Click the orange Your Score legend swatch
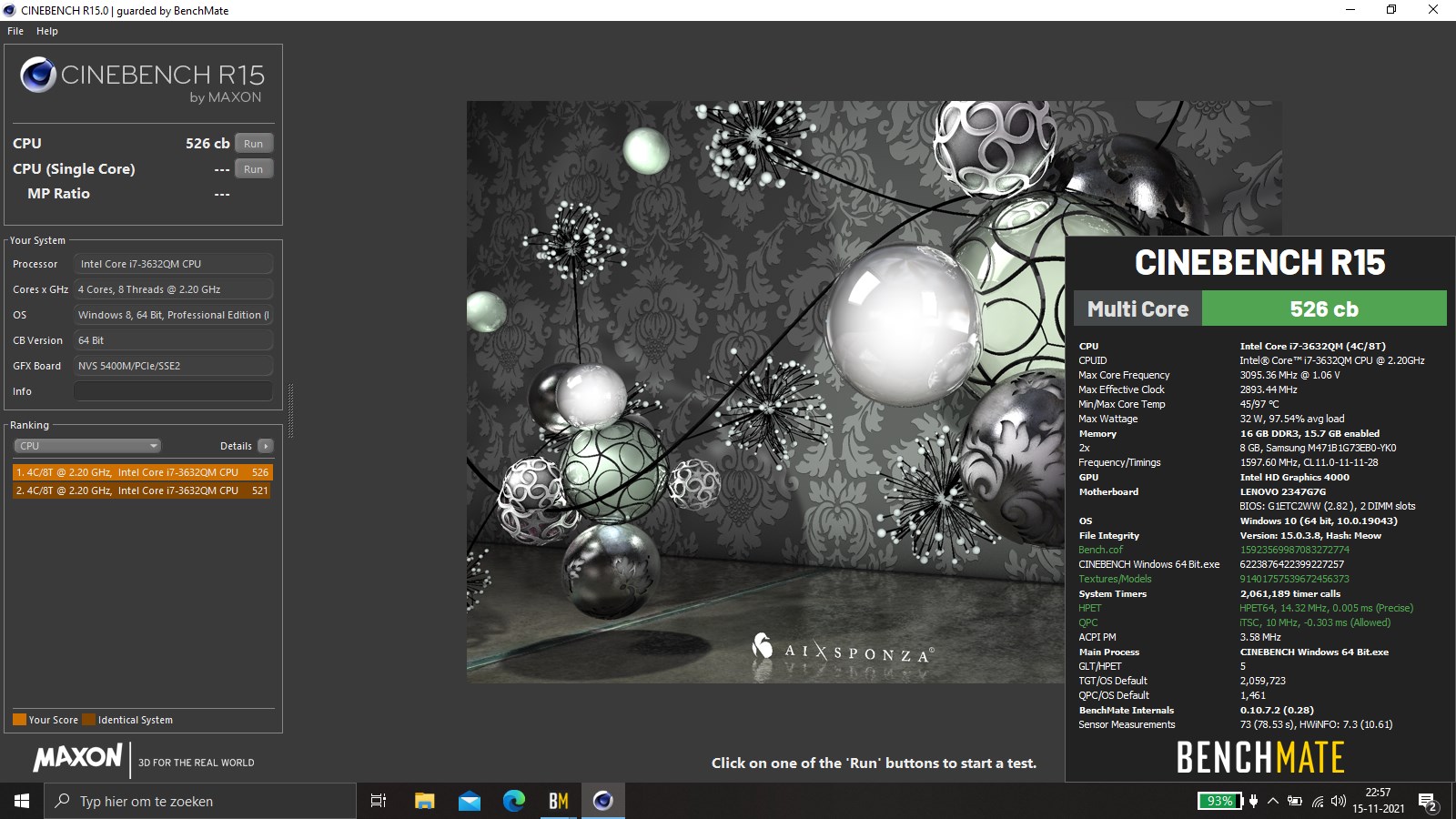The height and width of the screenshot is (819, 1456). [x=19, y=720]
